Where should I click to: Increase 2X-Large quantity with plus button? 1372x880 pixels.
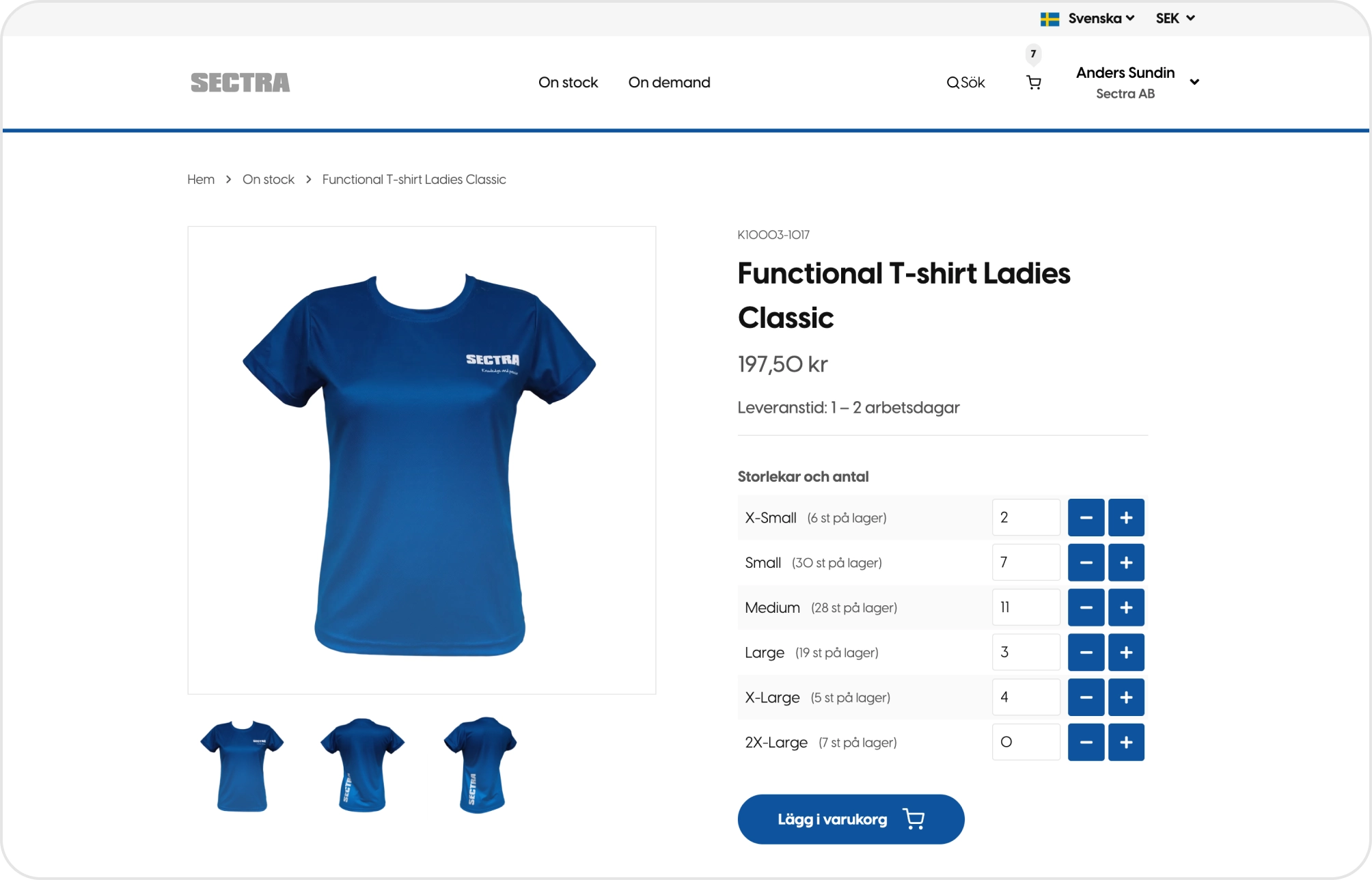[x=1126, y=742]
